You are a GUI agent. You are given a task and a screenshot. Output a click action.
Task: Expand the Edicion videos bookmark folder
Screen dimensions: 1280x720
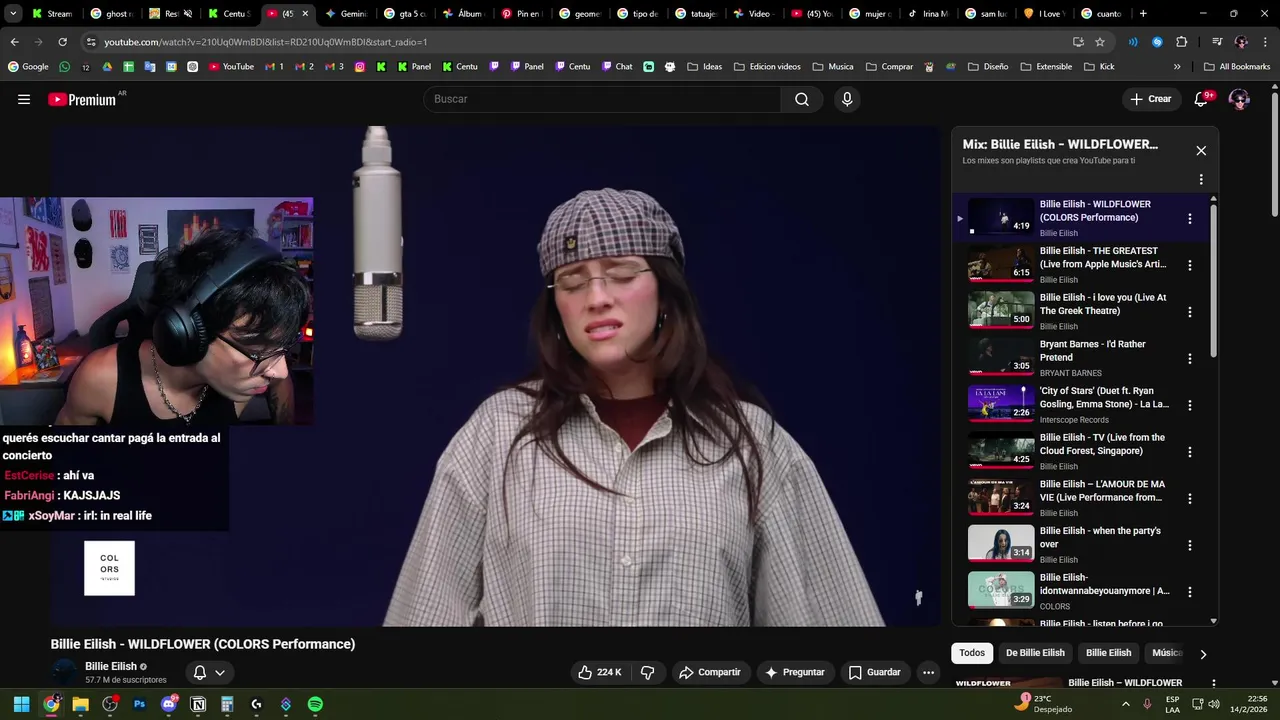pos(767,67)
